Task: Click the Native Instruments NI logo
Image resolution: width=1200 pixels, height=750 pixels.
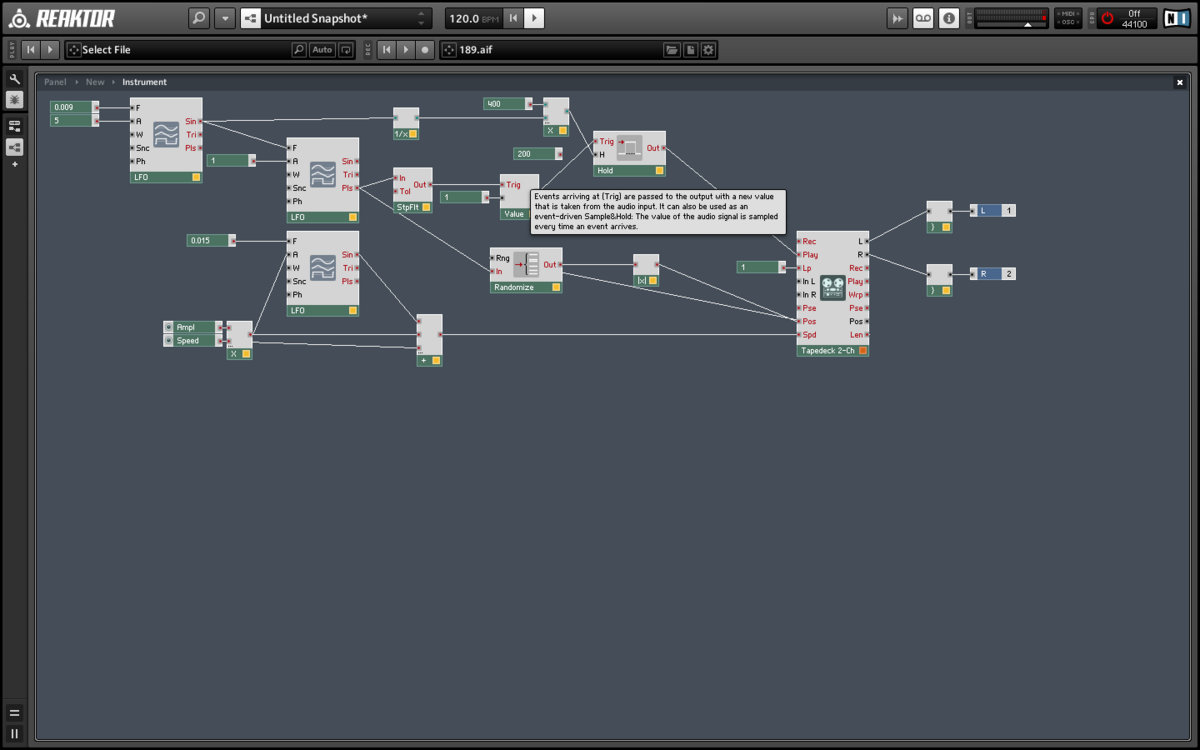Action: pos(1177,18)
